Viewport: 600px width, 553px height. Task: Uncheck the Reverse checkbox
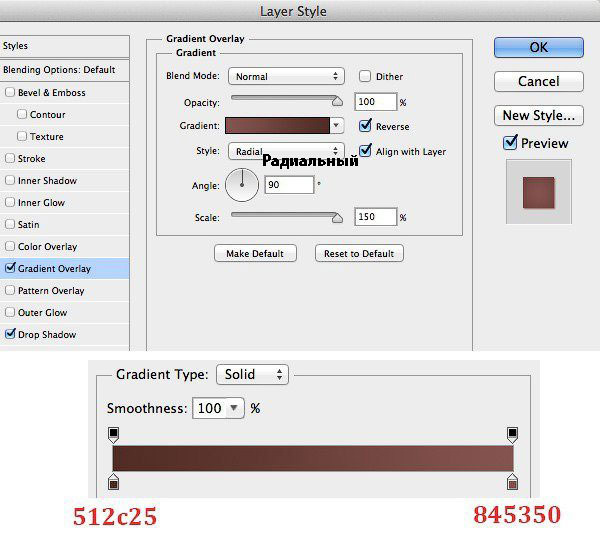point(365,125)
